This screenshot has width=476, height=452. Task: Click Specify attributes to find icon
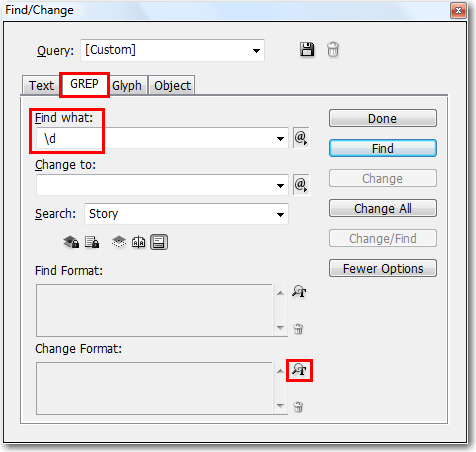click(x=299, y=291)
